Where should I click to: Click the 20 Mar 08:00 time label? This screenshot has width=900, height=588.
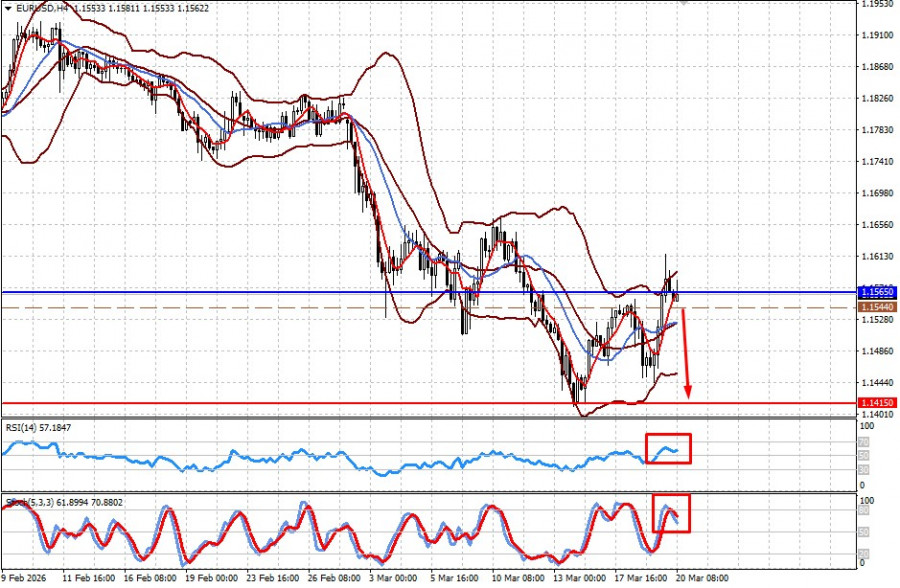[x=702, y=578]
